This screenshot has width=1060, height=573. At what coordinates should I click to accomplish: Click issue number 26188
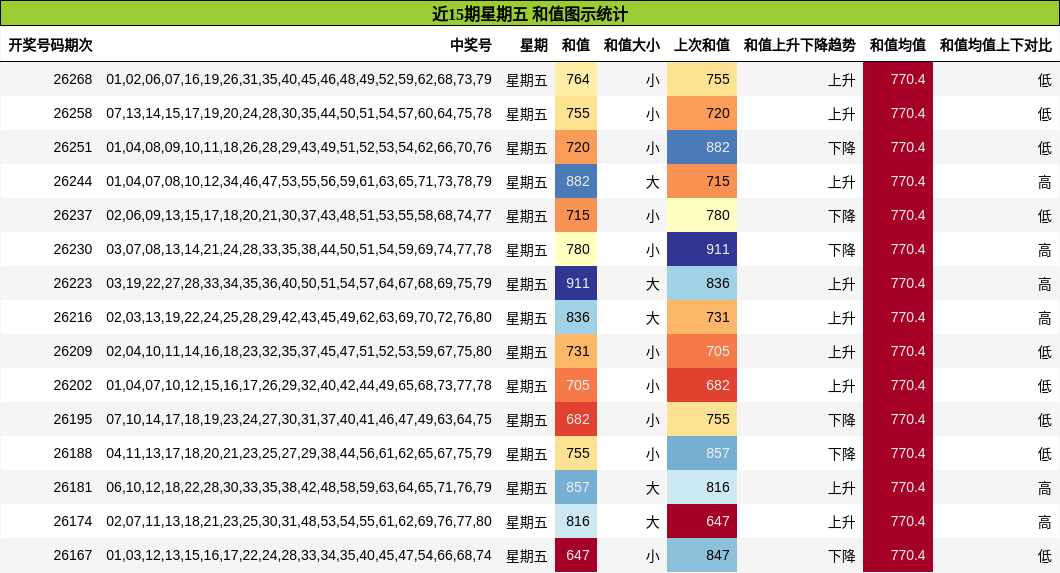[73, 453]
